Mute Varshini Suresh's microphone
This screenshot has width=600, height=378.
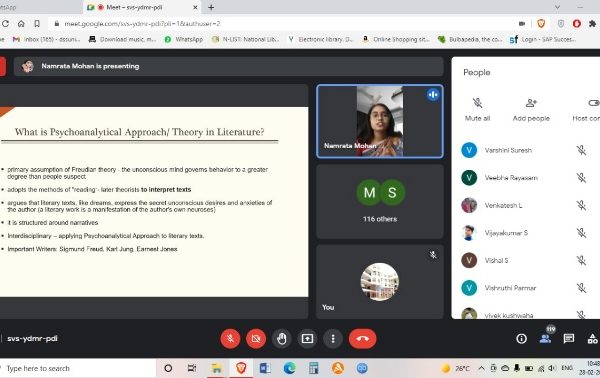point(581,150)
